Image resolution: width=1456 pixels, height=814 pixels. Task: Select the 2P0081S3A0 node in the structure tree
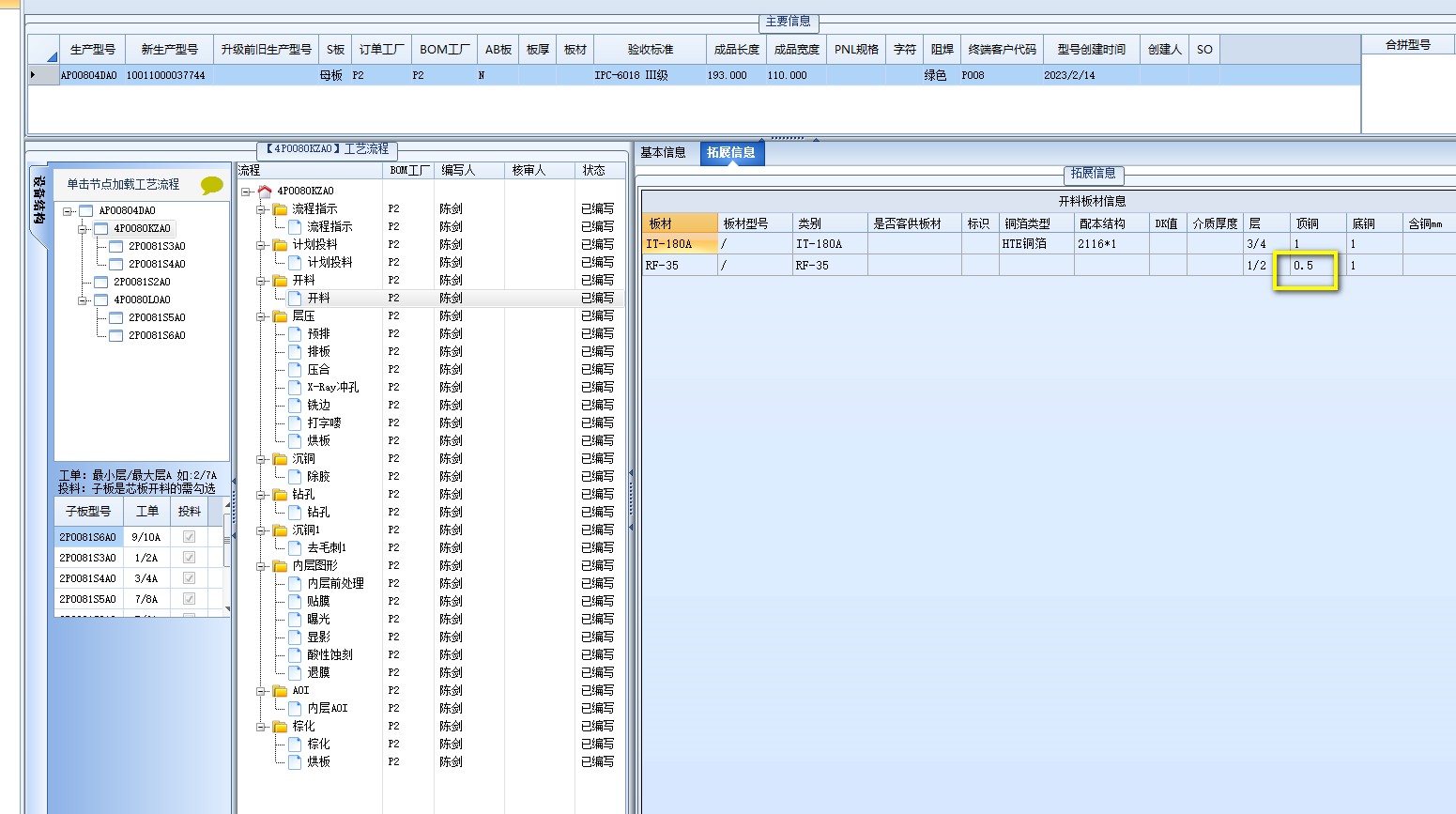(x=157, y=246)
